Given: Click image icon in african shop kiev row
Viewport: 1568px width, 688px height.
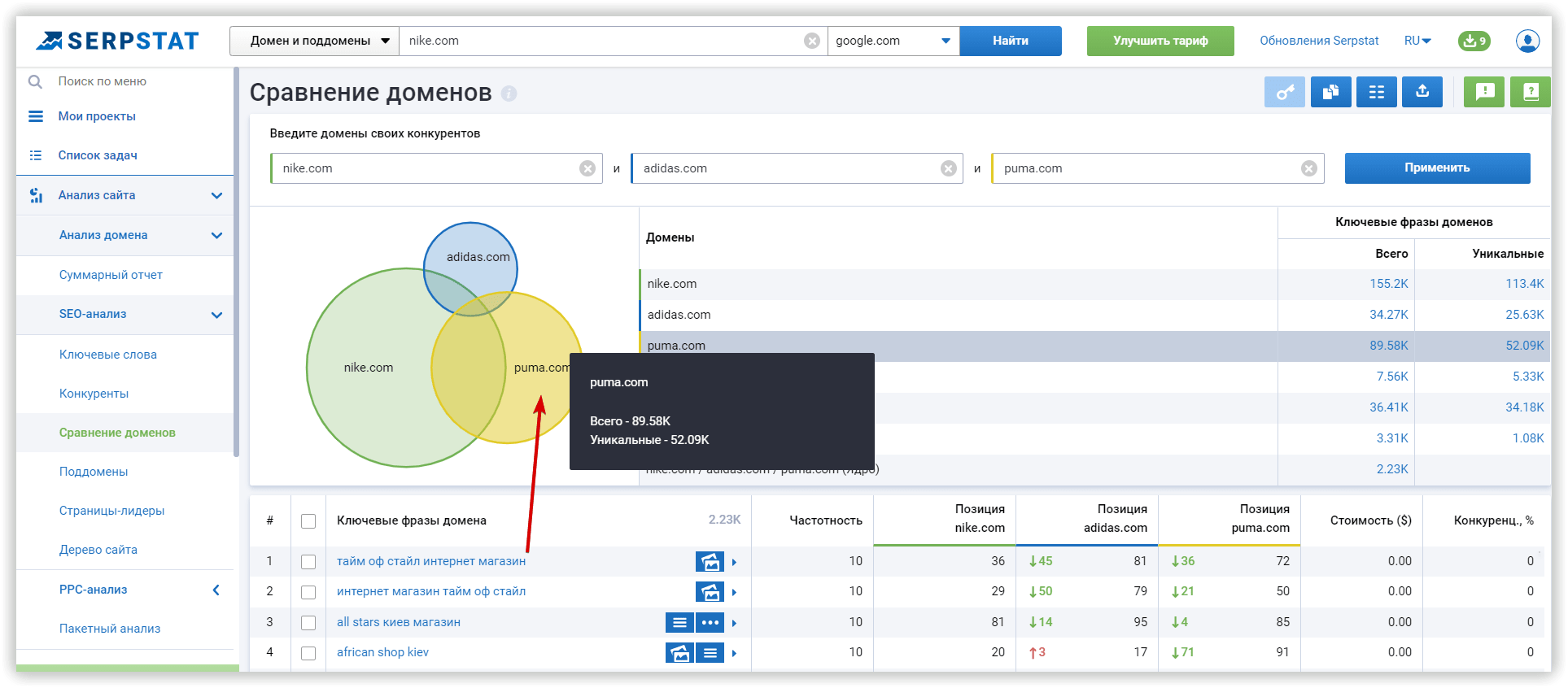Looking at the screenshot, I should click(x=679, y=653).
